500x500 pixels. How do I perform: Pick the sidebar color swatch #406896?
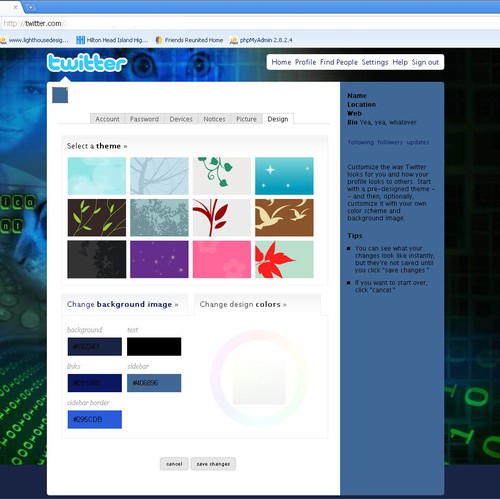(154, 383)
